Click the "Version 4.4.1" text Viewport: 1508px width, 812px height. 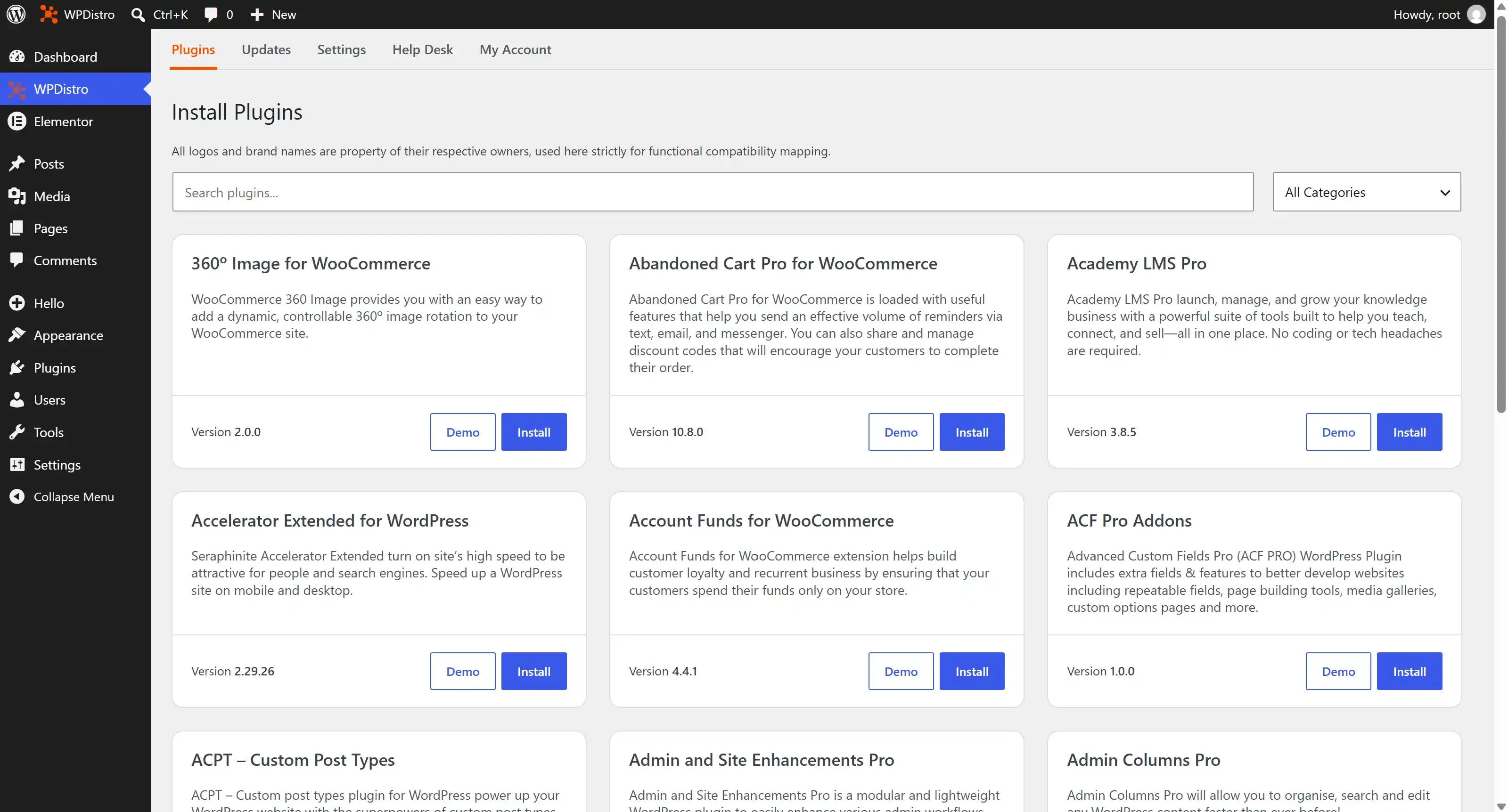pos(663,671)
